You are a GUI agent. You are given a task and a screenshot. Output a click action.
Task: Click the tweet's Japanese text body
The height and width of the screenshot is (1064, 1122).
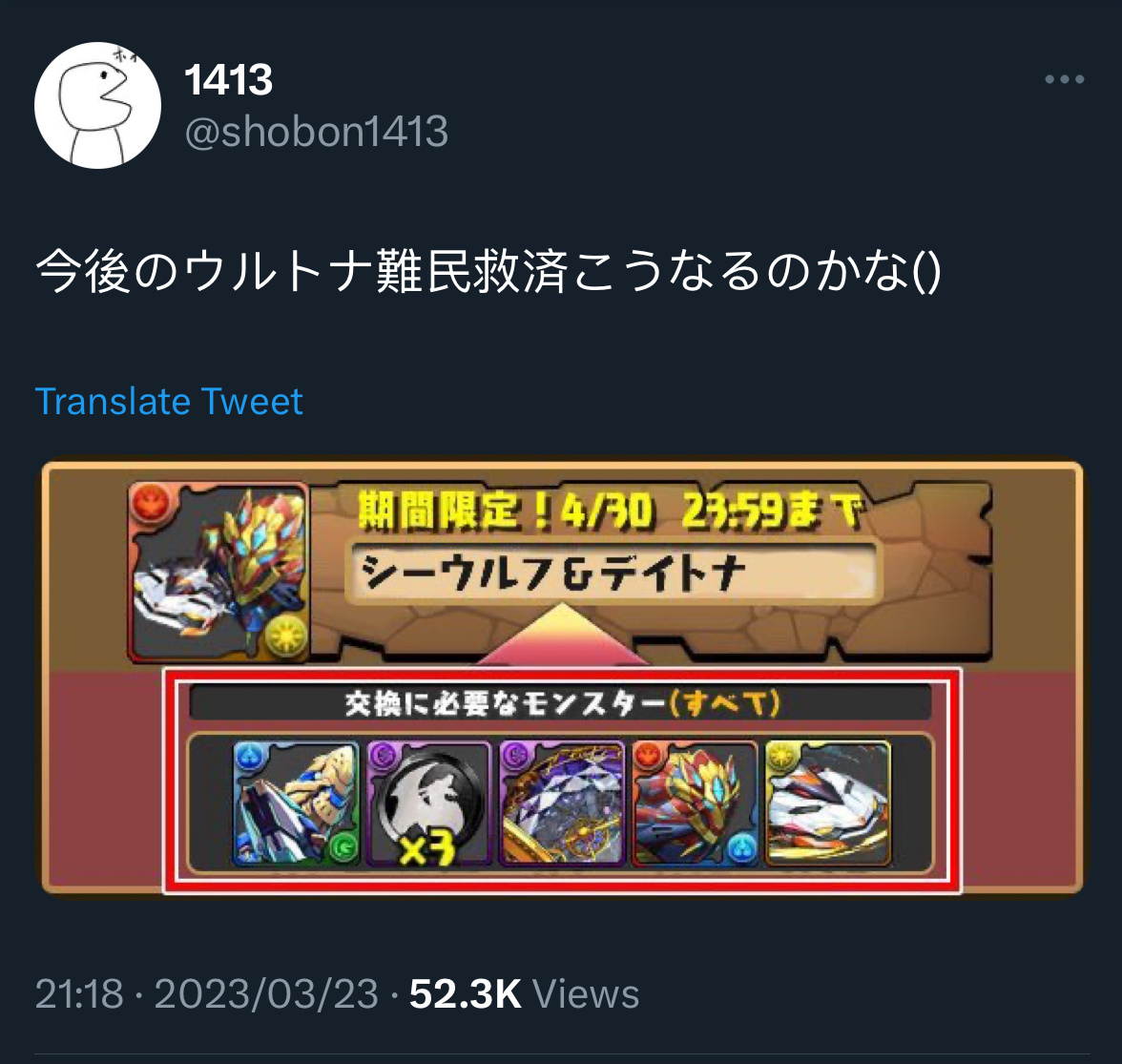(x=488, y=272)
